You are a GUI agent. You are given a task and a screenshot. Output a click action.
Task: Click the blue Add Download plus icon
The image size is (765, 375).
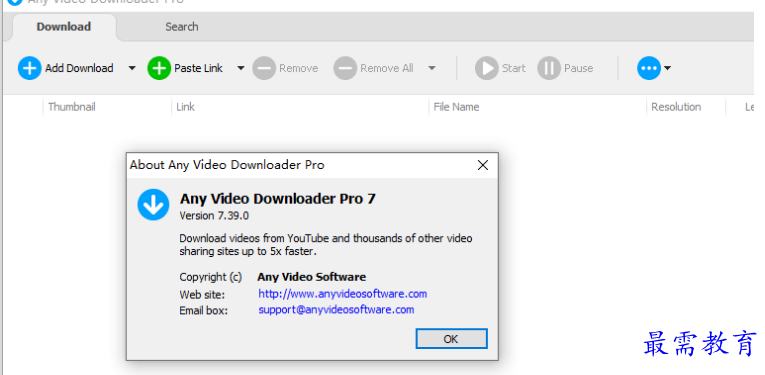tap(29, 68)
